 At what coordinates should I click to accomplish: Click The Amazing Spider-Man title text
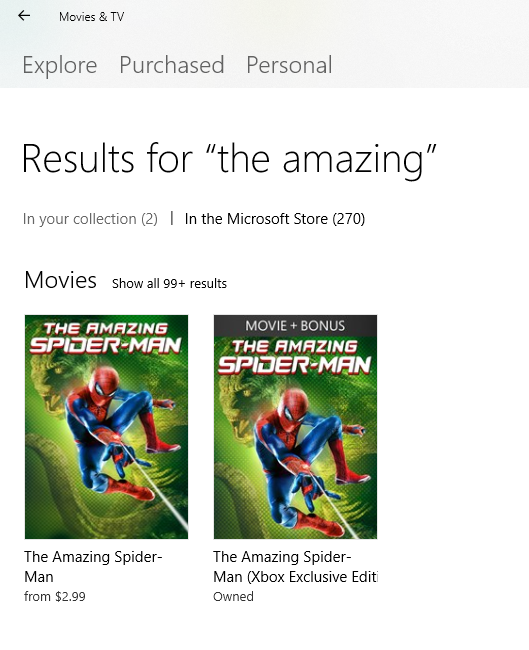pos(93,566)
